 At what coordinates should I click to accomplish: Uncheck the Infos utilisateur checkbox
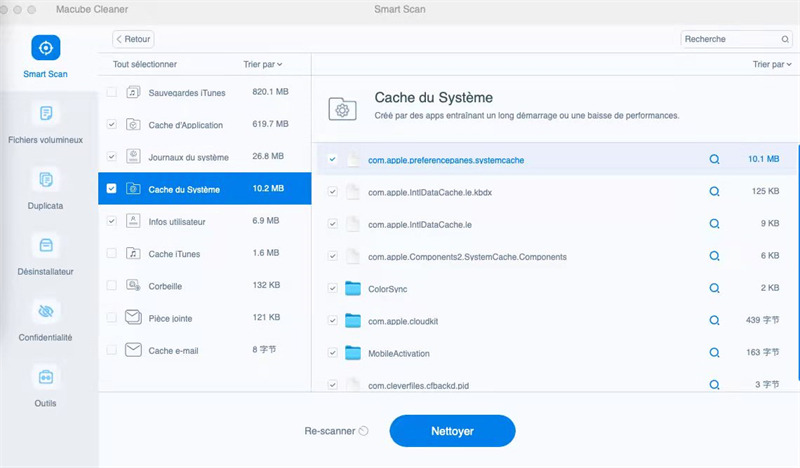(x=111, y=221)
